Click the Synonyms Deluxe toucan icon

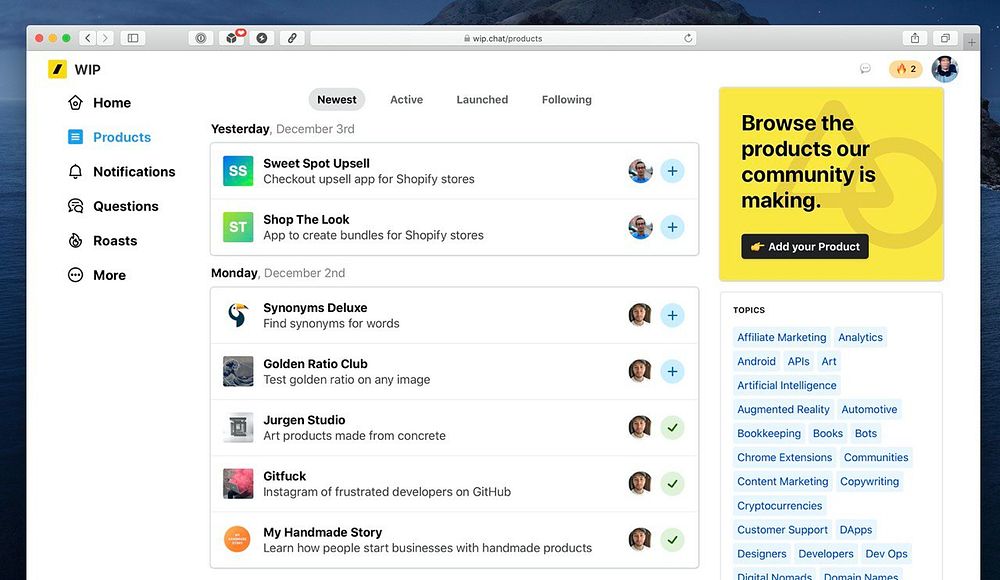pos(238,315)
